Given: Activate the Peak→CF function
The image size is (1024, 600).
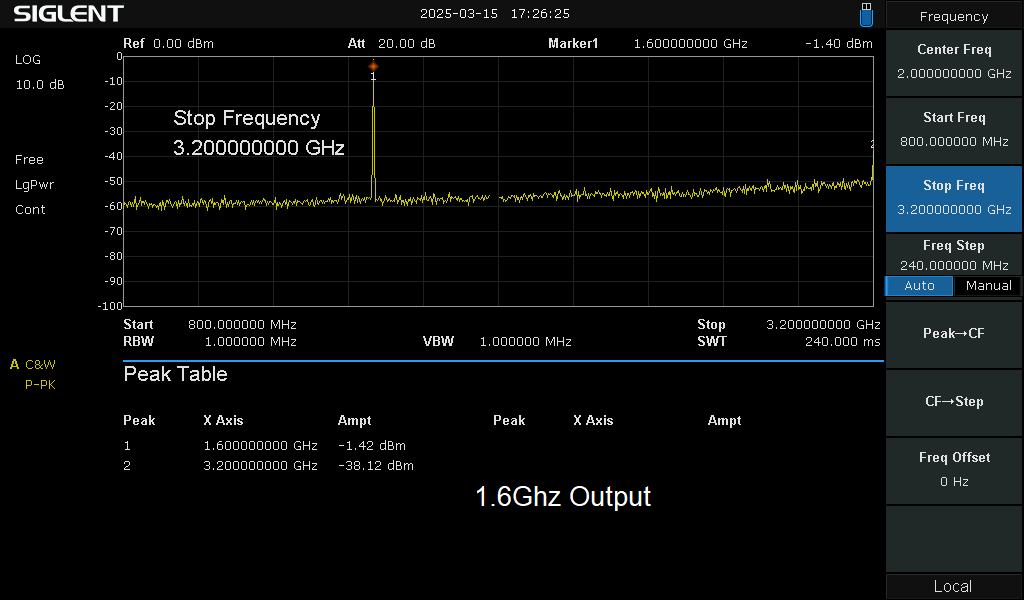Looking at the screenshot, I should point(953,334).
